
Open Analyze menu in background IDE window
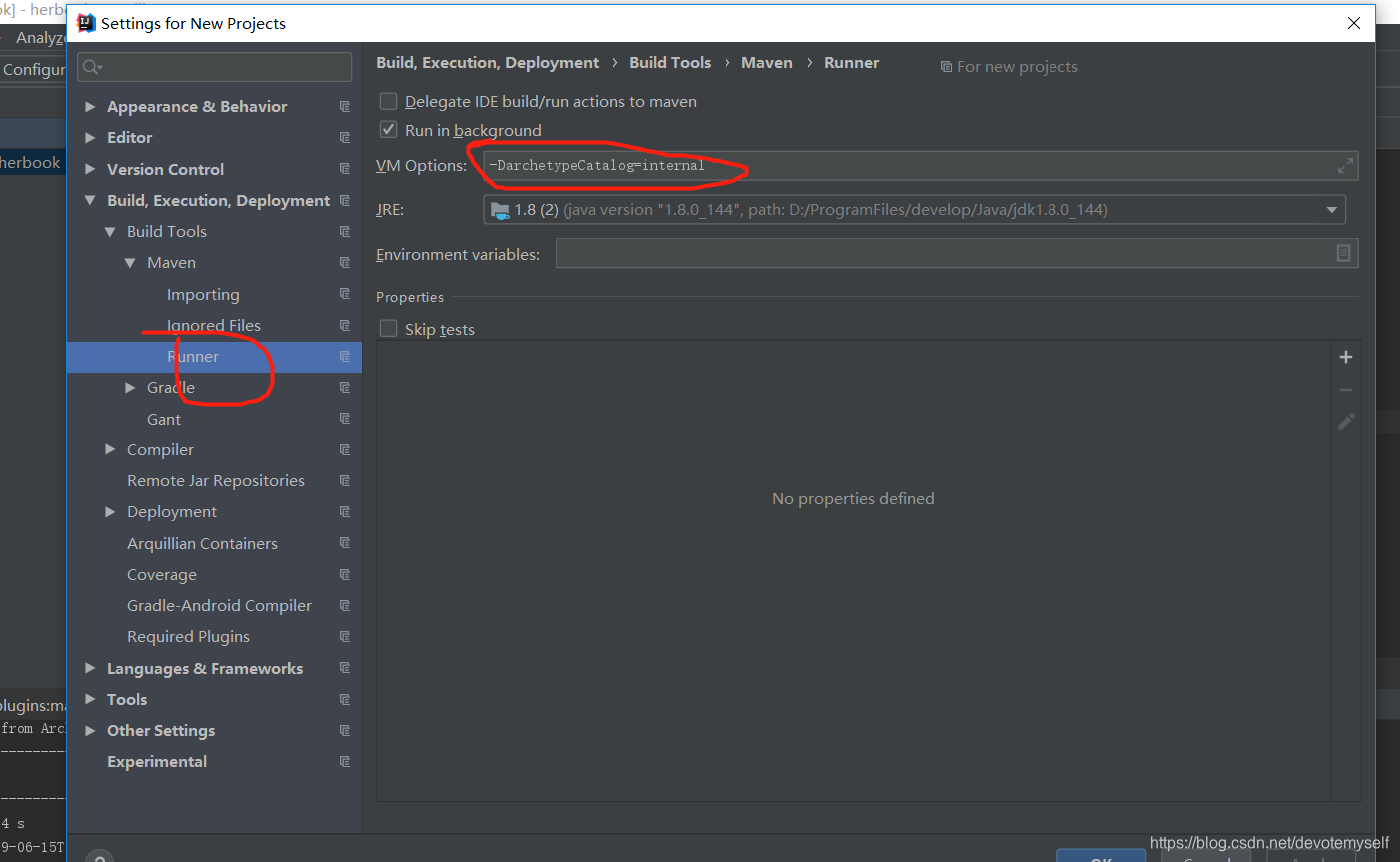tap(40, 37)
